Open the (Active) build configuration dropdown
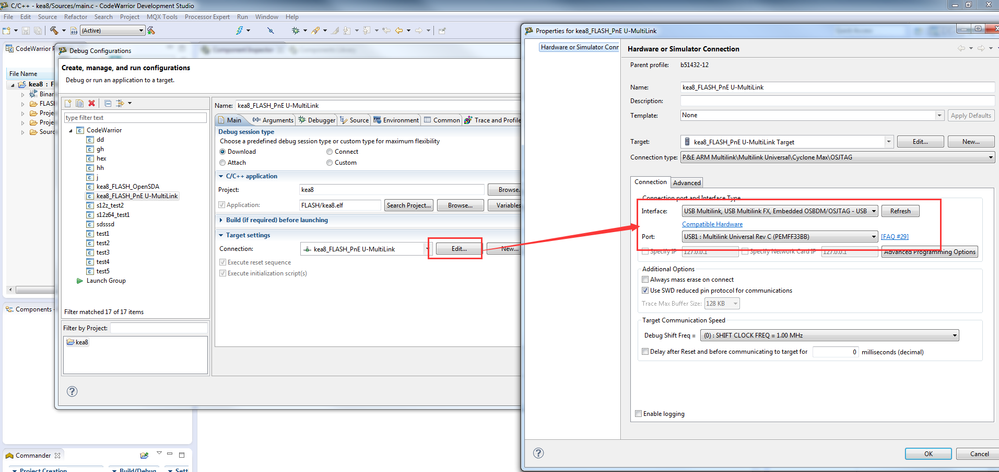Screen dimensions: 999x472 coord(112,30)
